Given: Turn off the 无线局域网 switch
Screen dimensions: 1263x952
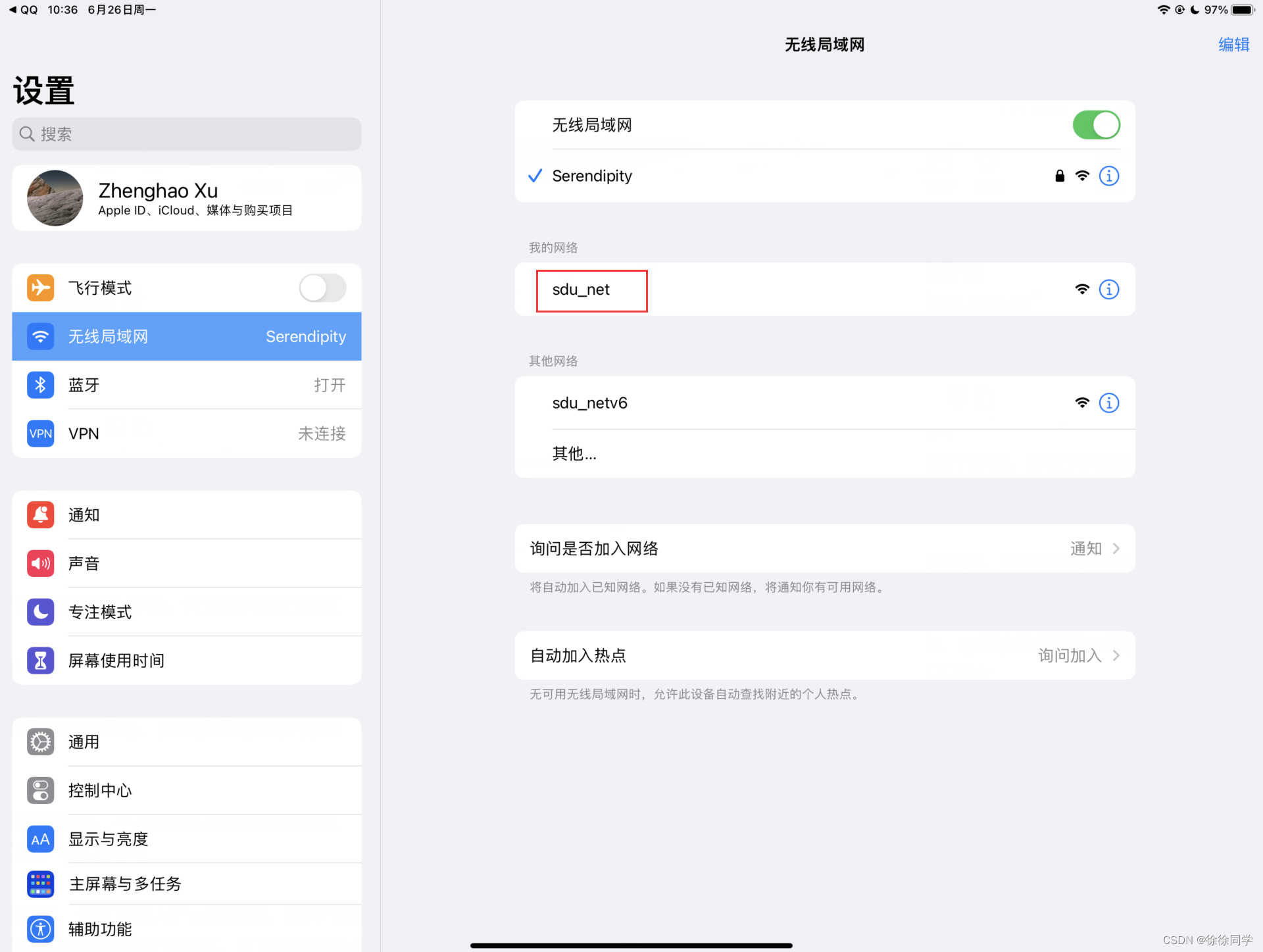Looking at the screenshot, I should pyautogui.click(x=1096, y=125).
